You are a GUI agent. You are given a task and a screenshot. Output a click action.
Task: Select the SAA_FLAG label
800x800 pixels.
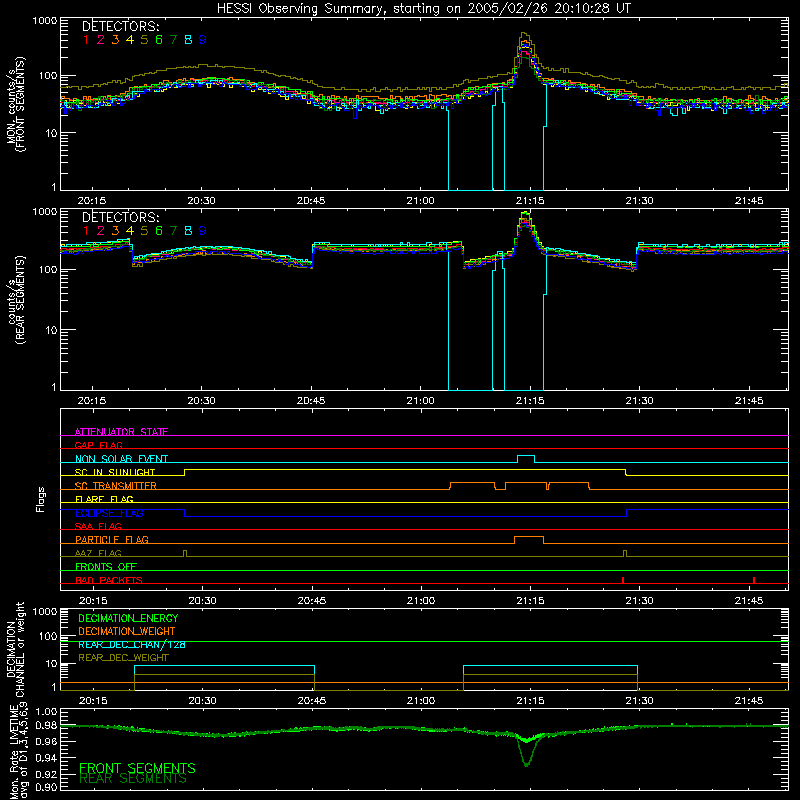[98, 526]
